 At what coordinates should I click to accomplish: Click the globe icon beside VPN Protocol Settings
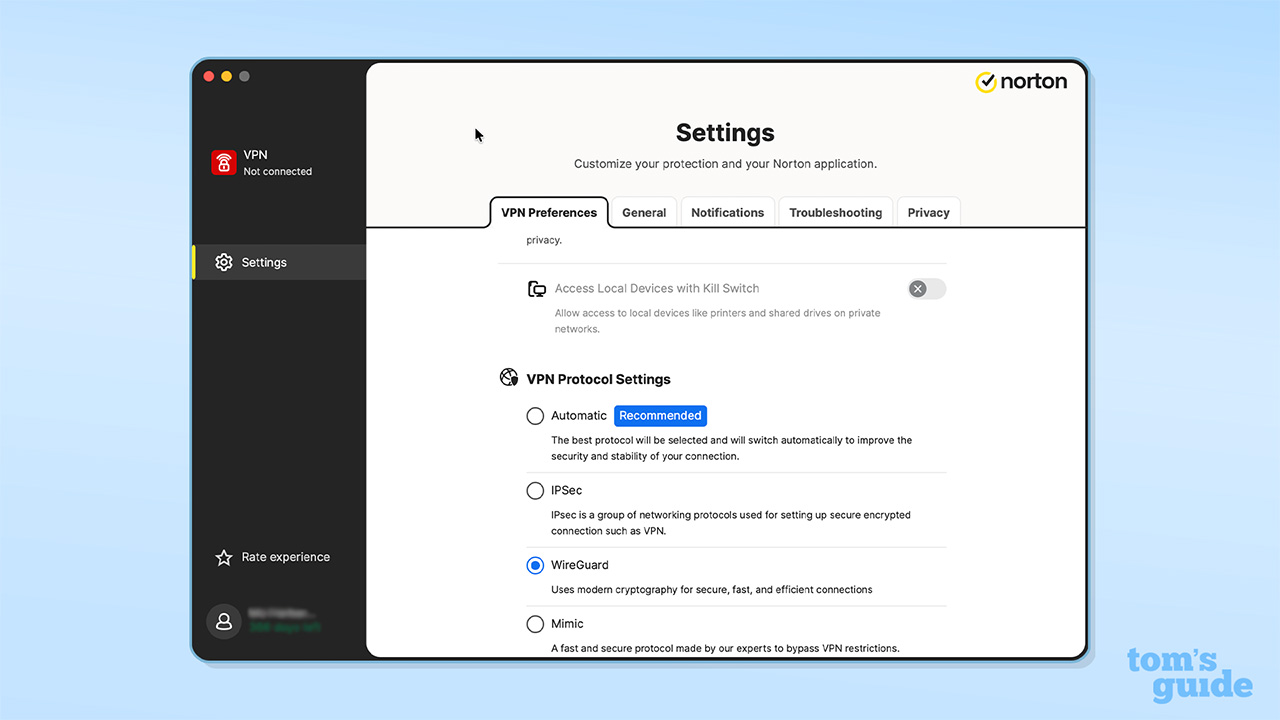[509, 377]
